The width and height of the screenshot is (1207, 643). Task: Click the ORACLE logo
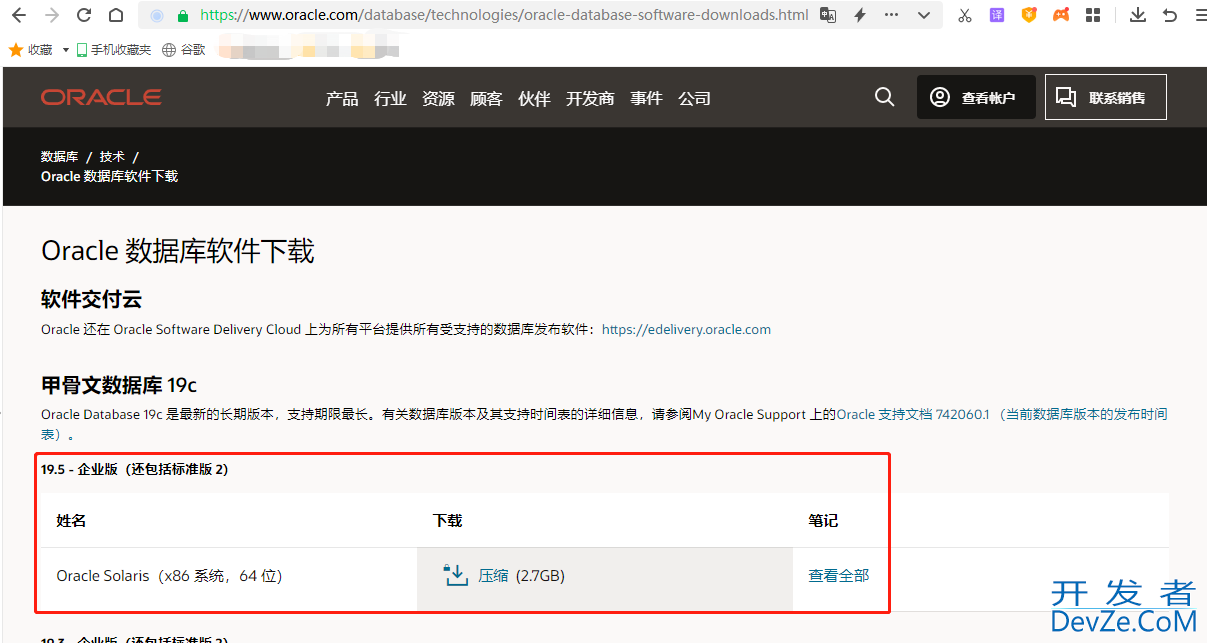[101, 97]
